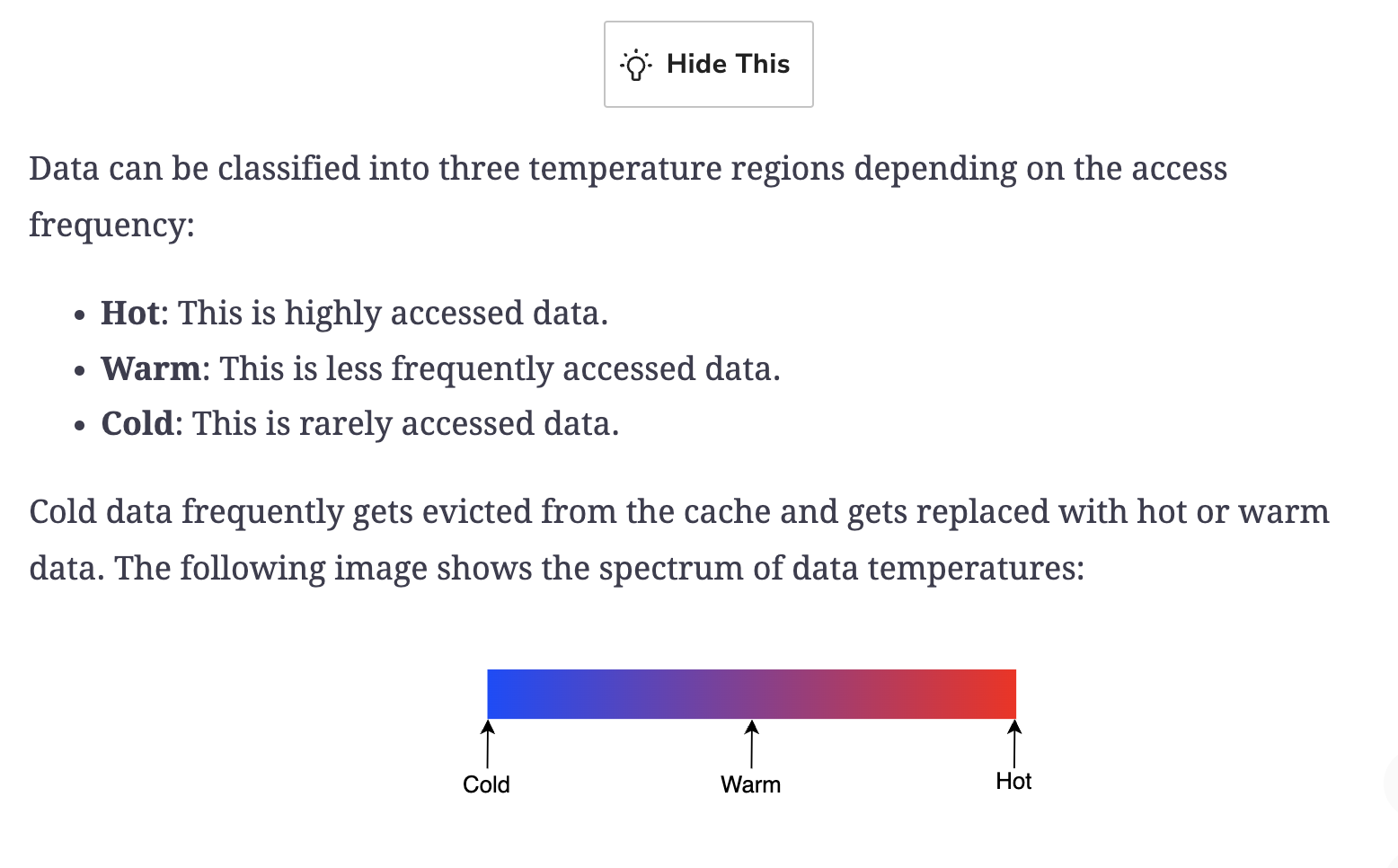The height and width of the screenshot is (868, 1398).
Task: Click the bullet dot before Warm
Action: (x=81, y=371)
